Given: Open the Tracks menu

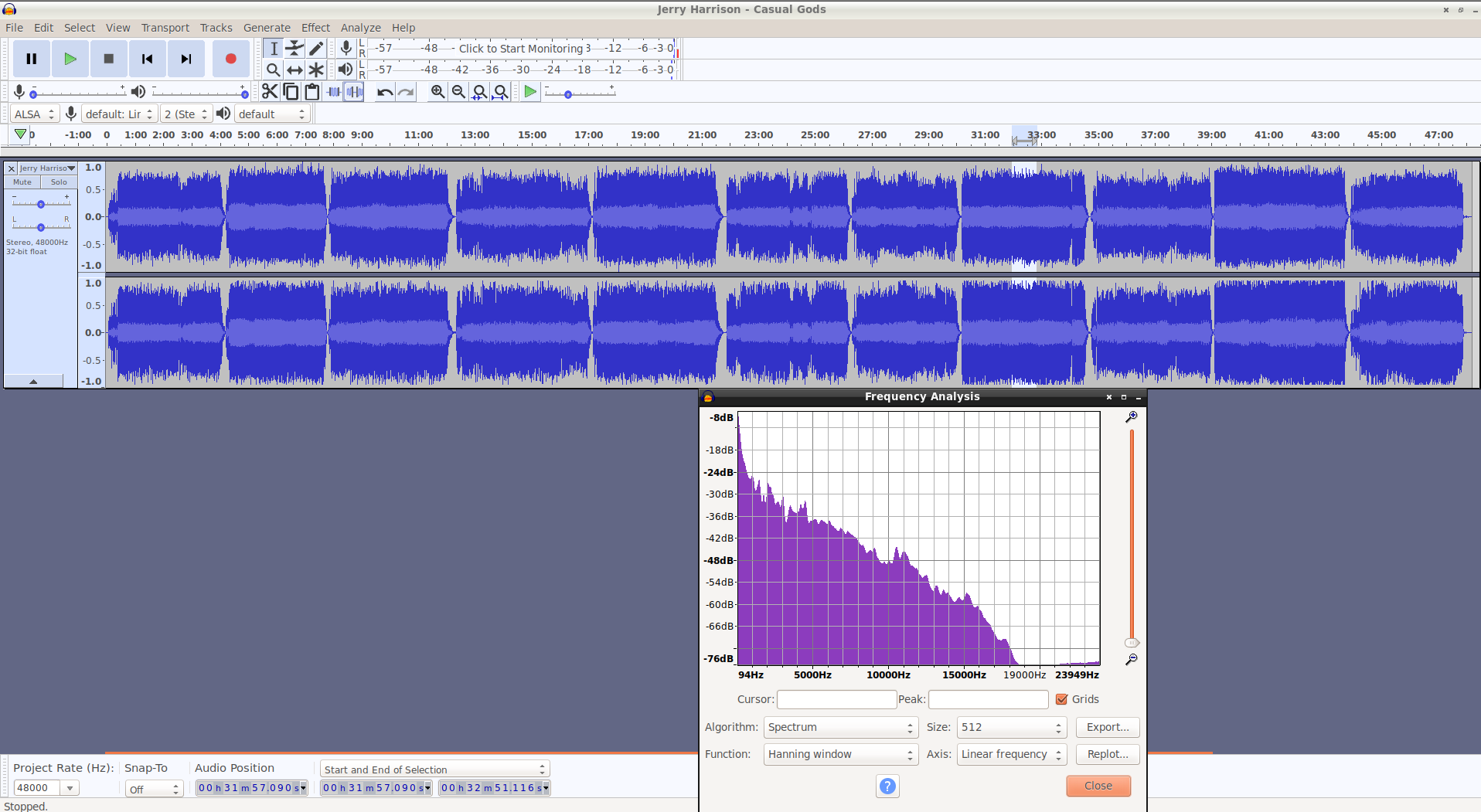Looking at the screenshot, I should (x=216, y=28).
